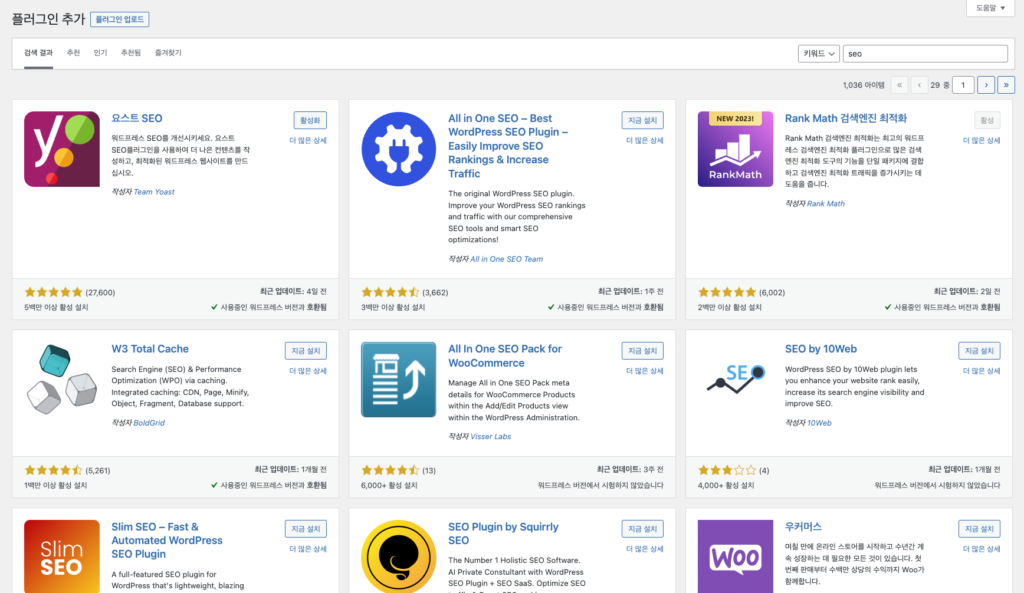This screenshot has width=1024, height=593.
Task: Jump to the last results page
Action: pos(1006,85)
